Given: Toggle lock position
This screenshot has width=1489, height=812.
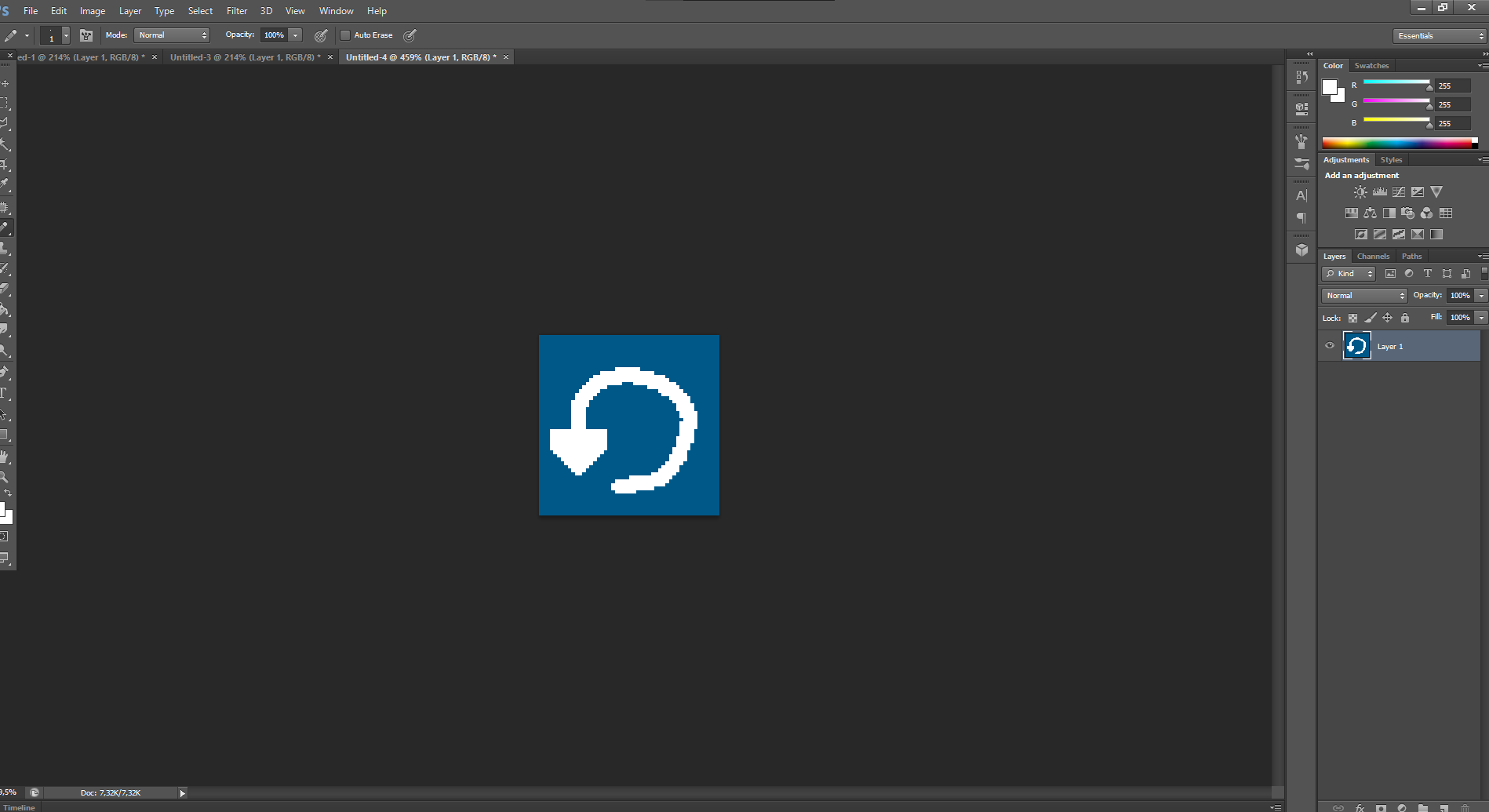Looking at the screenshot, I should [1387, 318].
